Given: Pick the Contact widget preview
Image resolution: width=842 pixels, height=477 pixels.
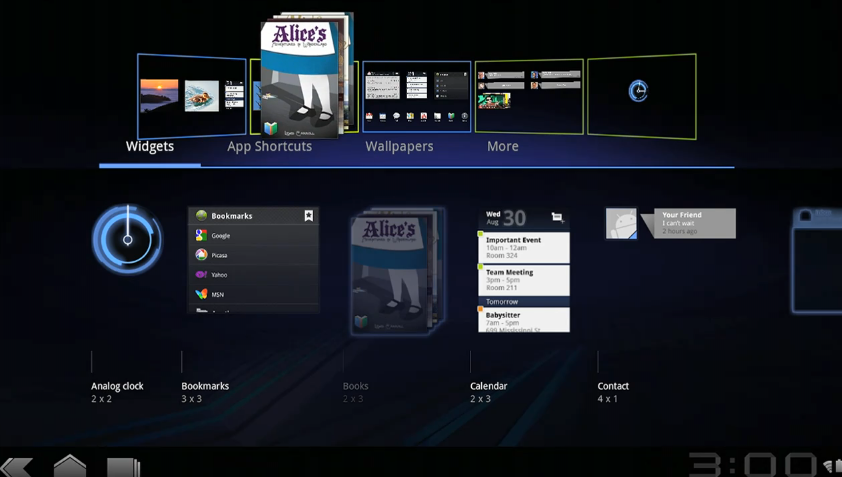Looking at the screenshot, I should point(671,223).
